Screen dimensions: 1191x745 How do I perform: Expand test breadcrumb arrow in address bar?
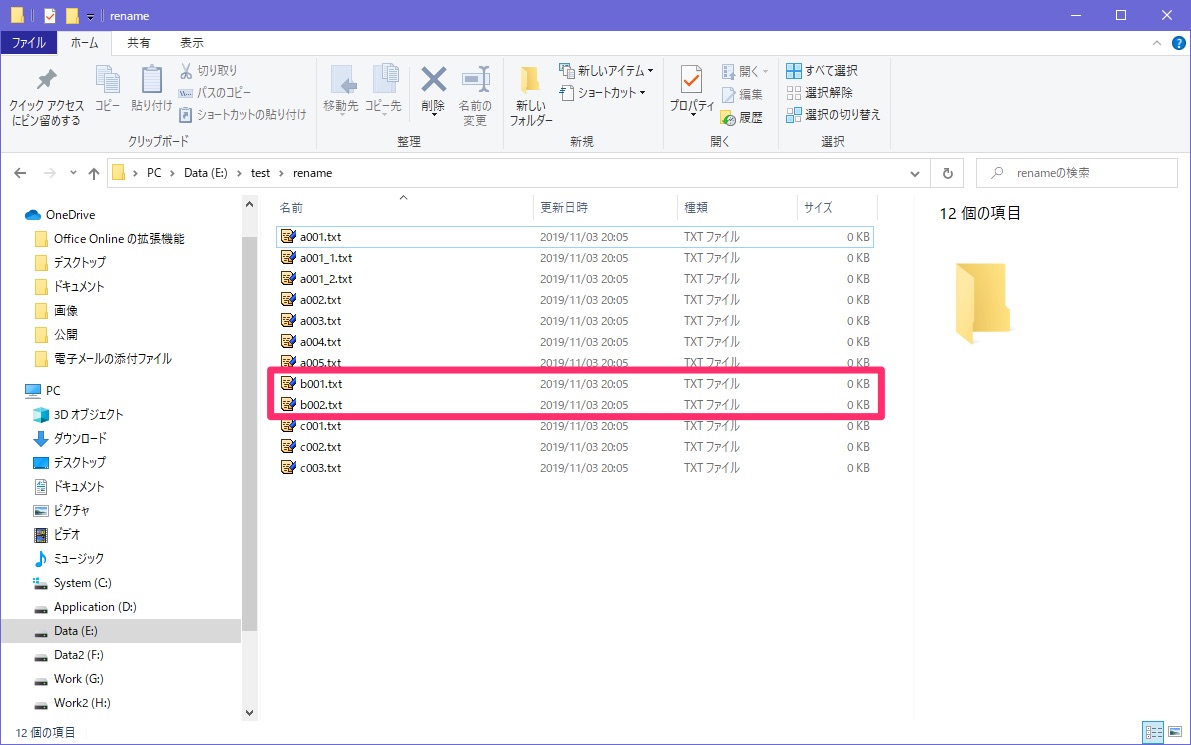pos(281,173)
